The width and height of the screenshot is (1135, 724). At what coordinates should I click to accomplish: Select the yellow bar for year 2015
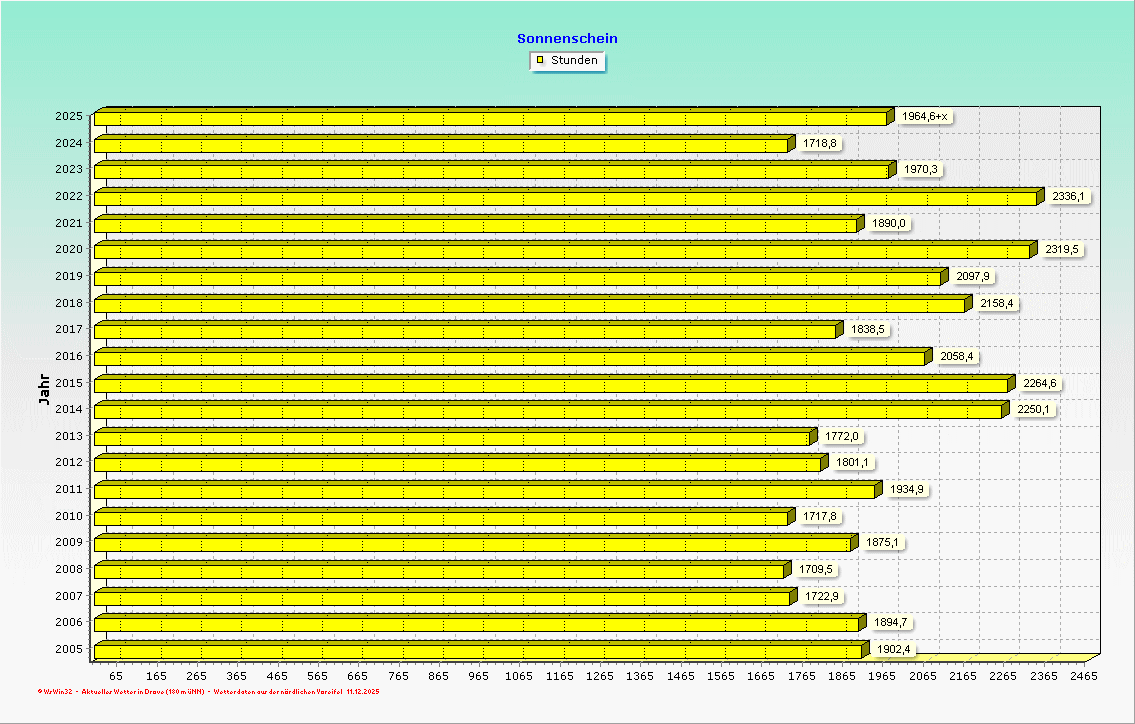click(x=550, y=385)
